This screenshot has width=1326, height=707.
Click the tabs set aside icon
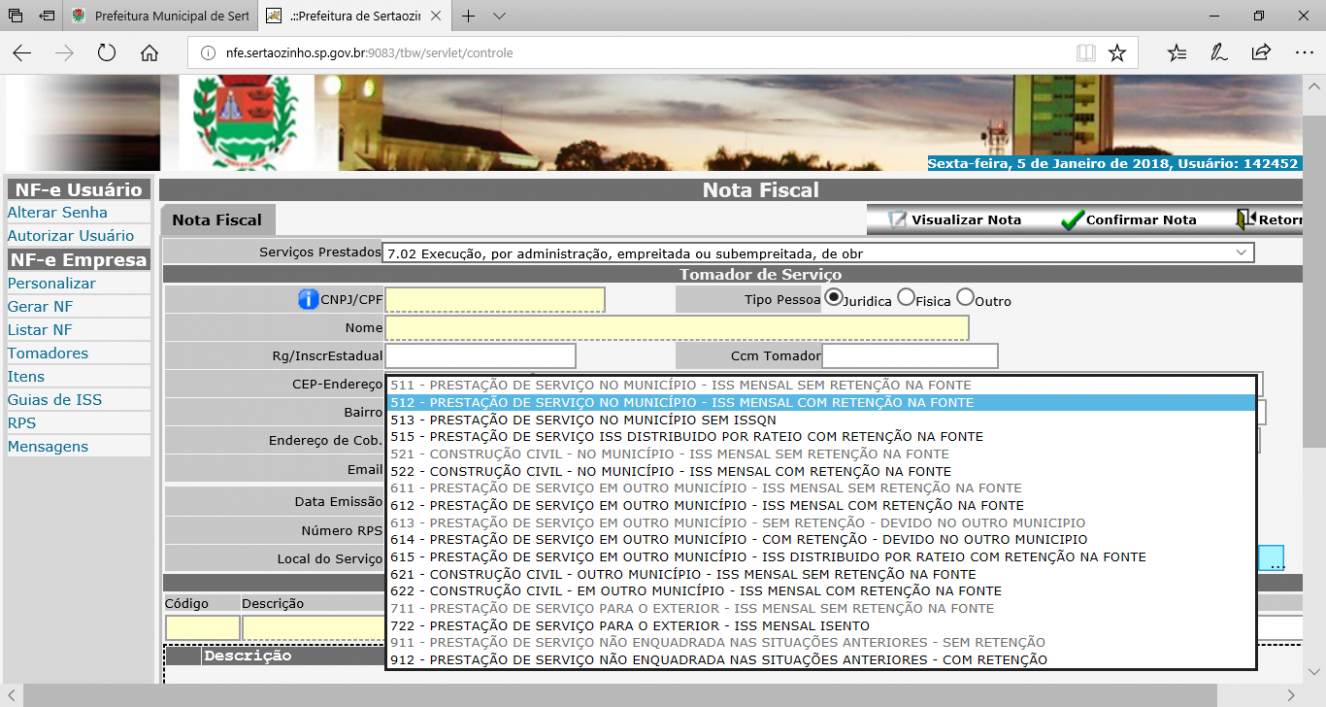pyautogui.click(x=15, y=16)
